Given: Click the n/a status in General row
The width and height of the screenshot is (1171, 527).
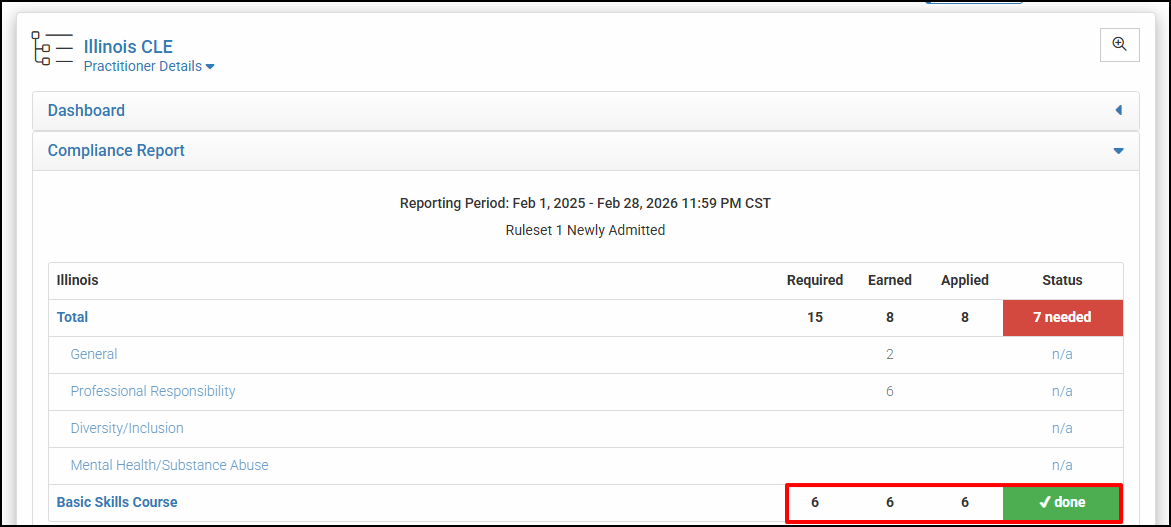Looking at the screenshot, I should coord(1062,355).
